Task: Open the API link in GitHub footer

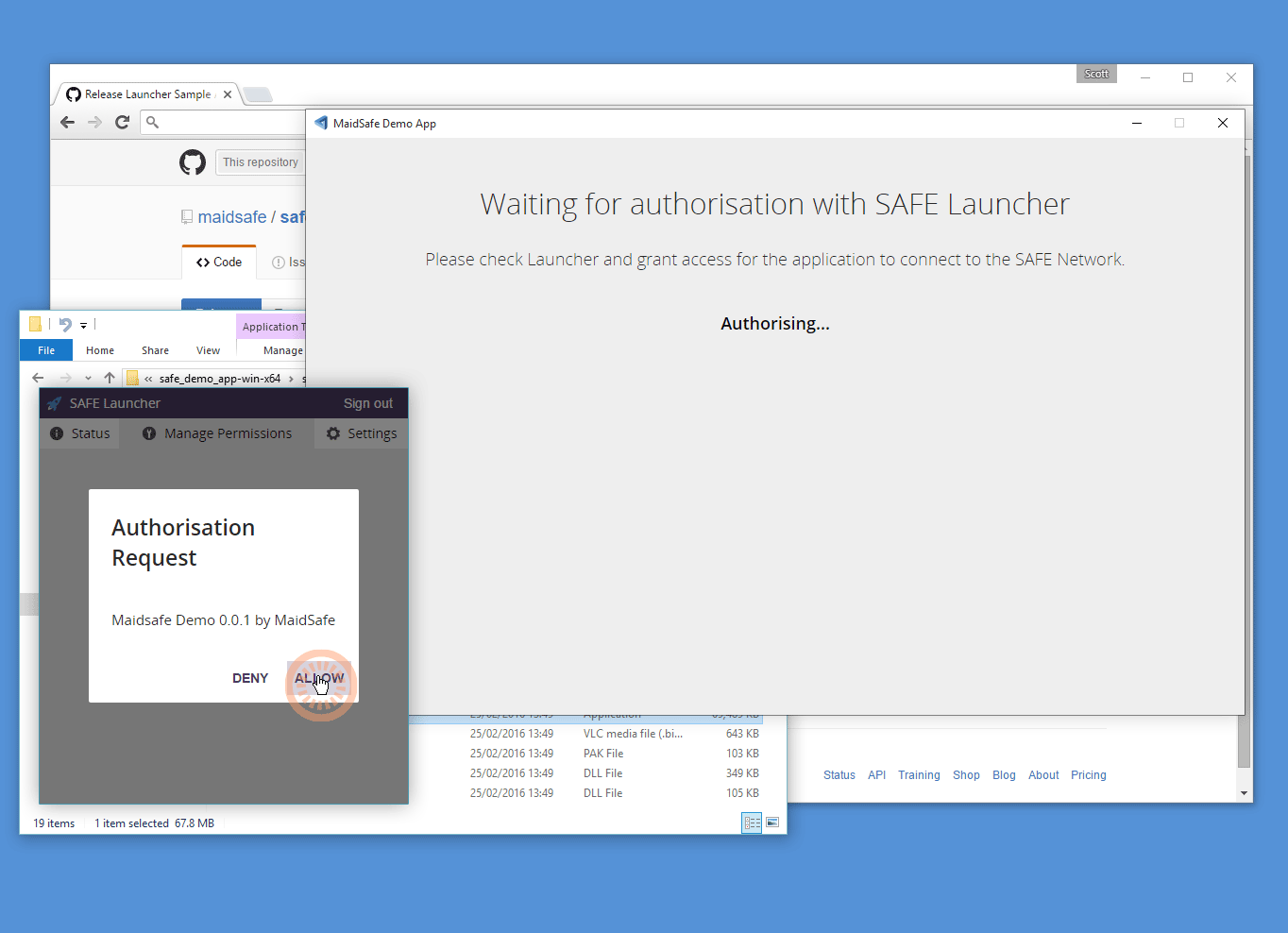Action: (x=877, y=775)
